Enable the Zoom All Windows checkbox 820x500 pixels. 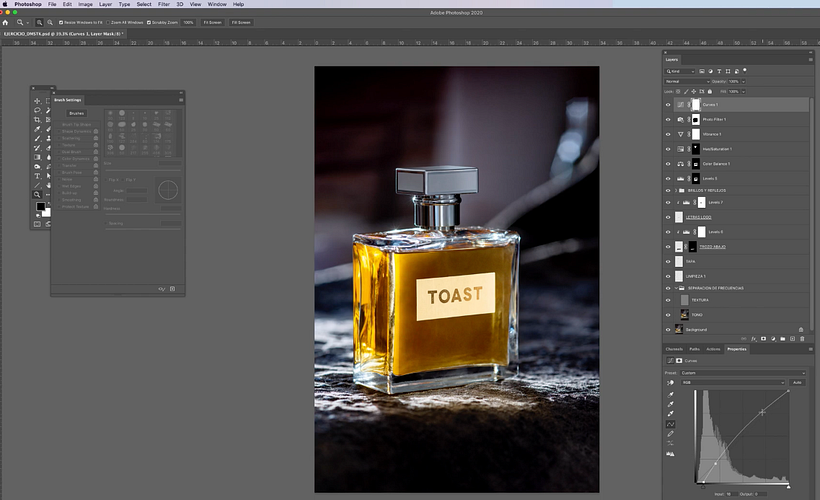point(107,21)
